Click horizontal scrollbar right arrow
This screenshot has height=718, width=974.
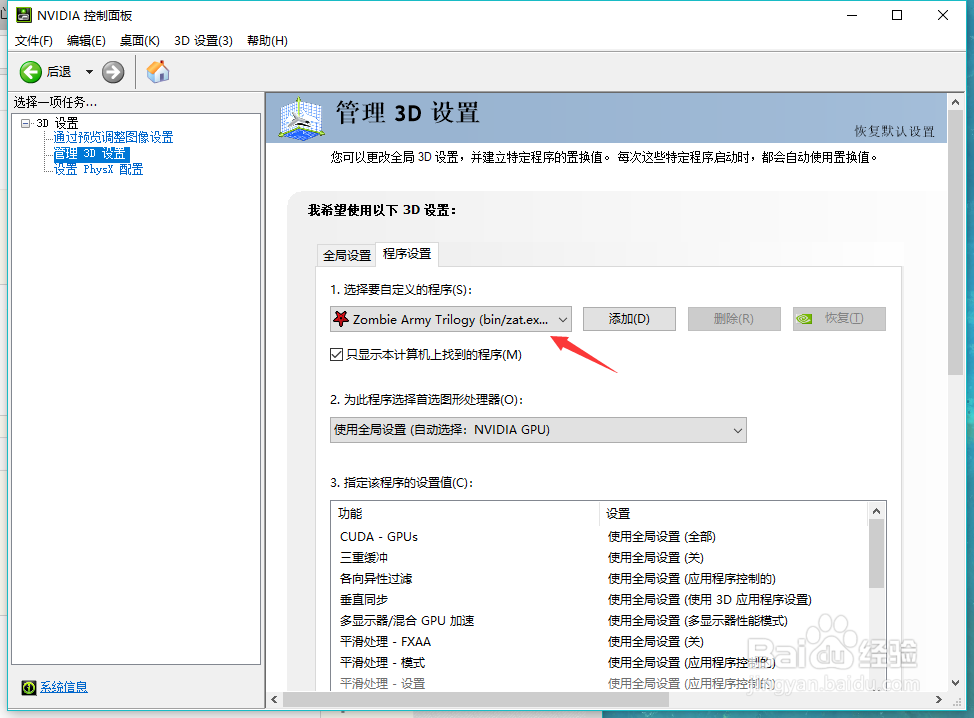939,699
